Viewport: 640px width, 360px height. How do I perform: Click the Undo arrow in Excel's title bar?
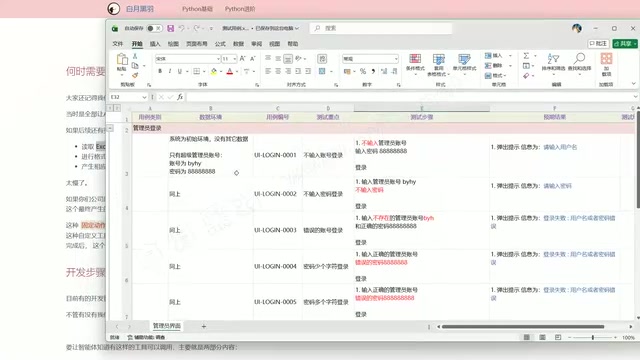pos(182,28)
